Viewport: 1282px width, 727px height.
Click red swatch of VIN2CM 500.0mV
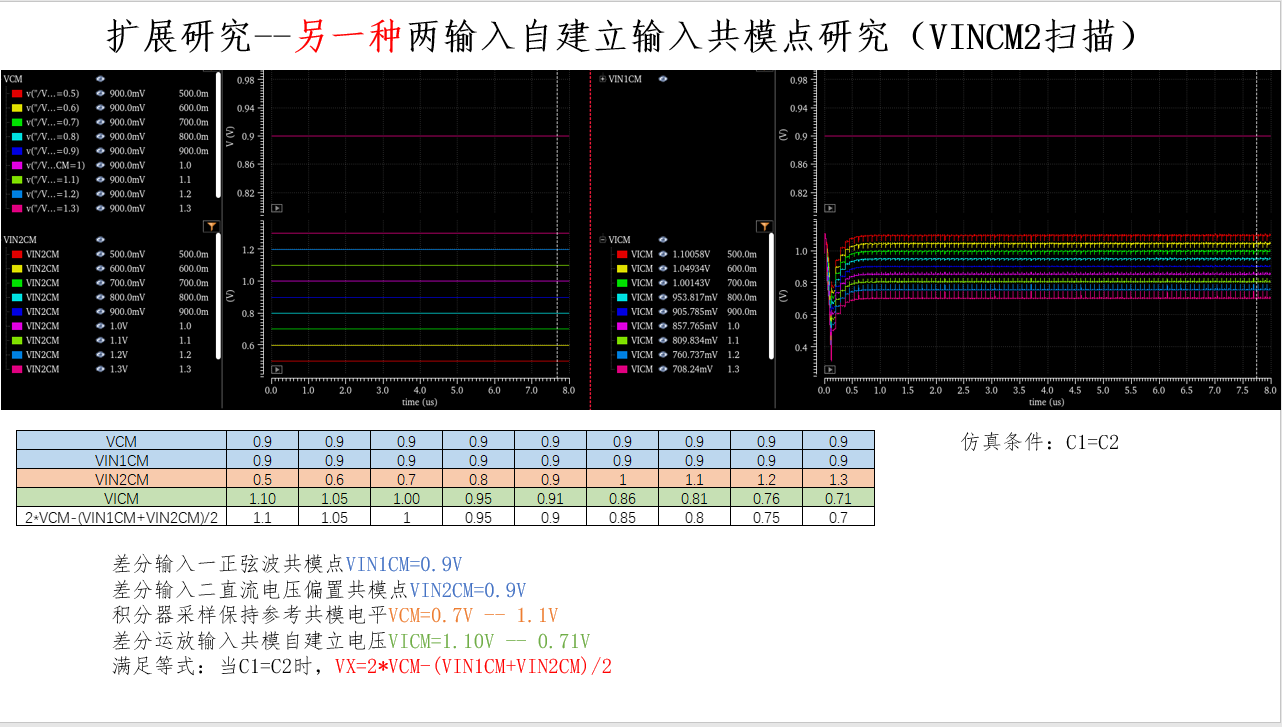coord(17,254)
